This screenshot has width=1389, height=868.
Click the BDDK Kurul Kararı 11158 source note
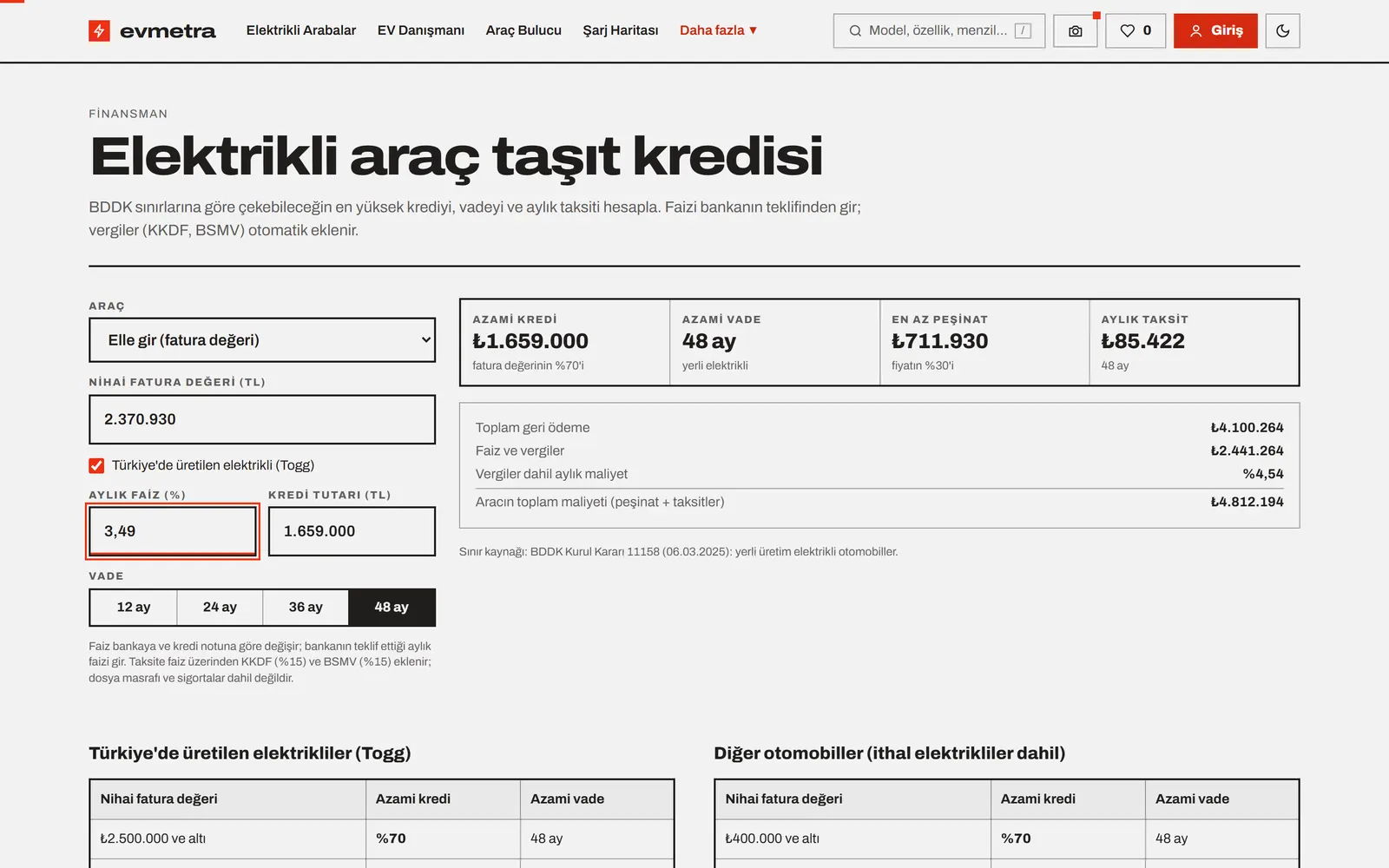(678, 552)
